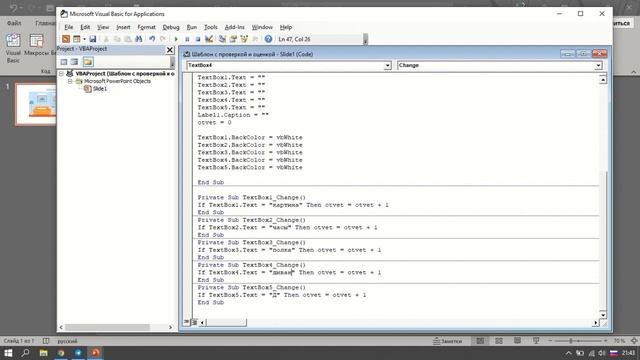
Task: Open the Edit menu
Action: click(x=85, y=27)
